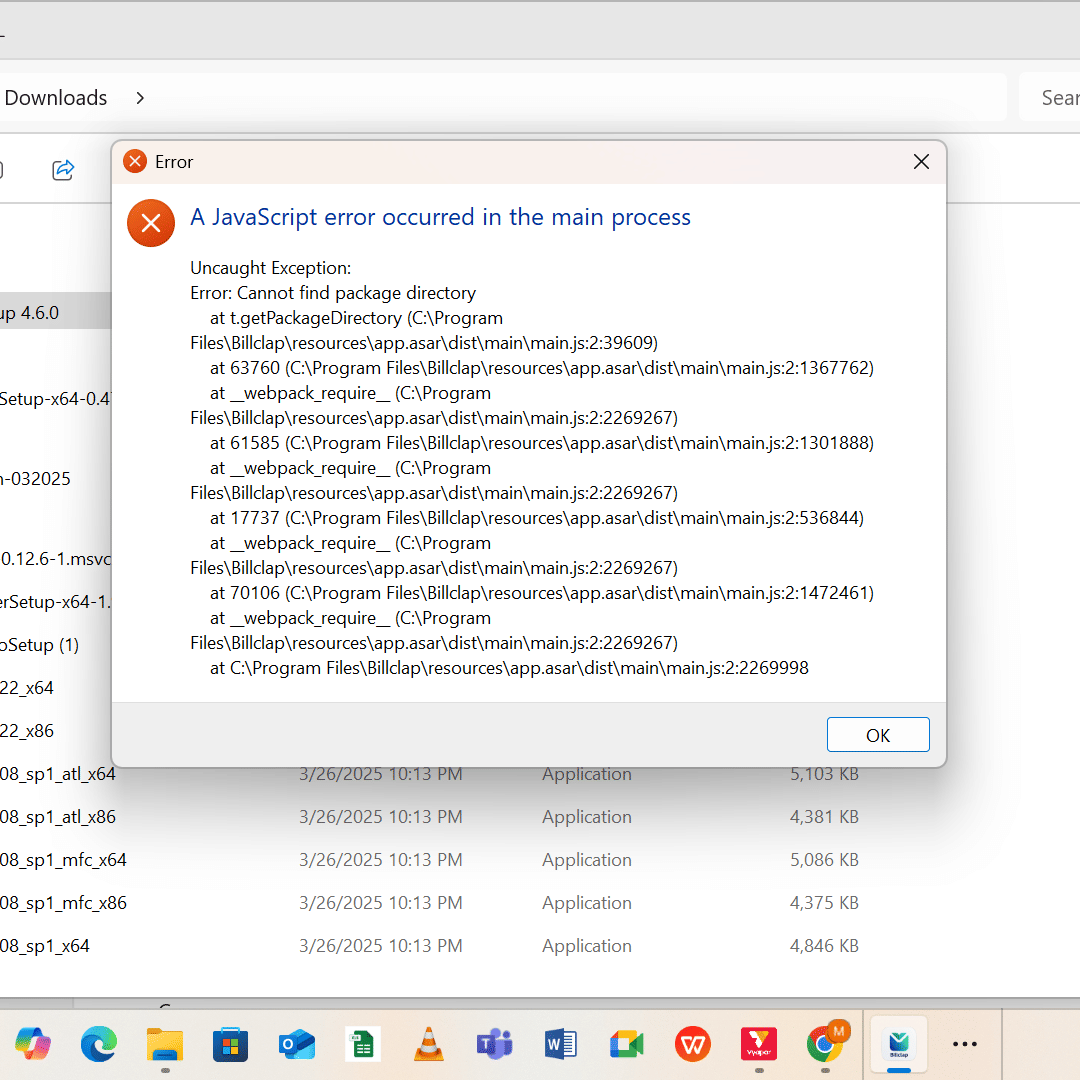Click OK in the error dialog

878,735
